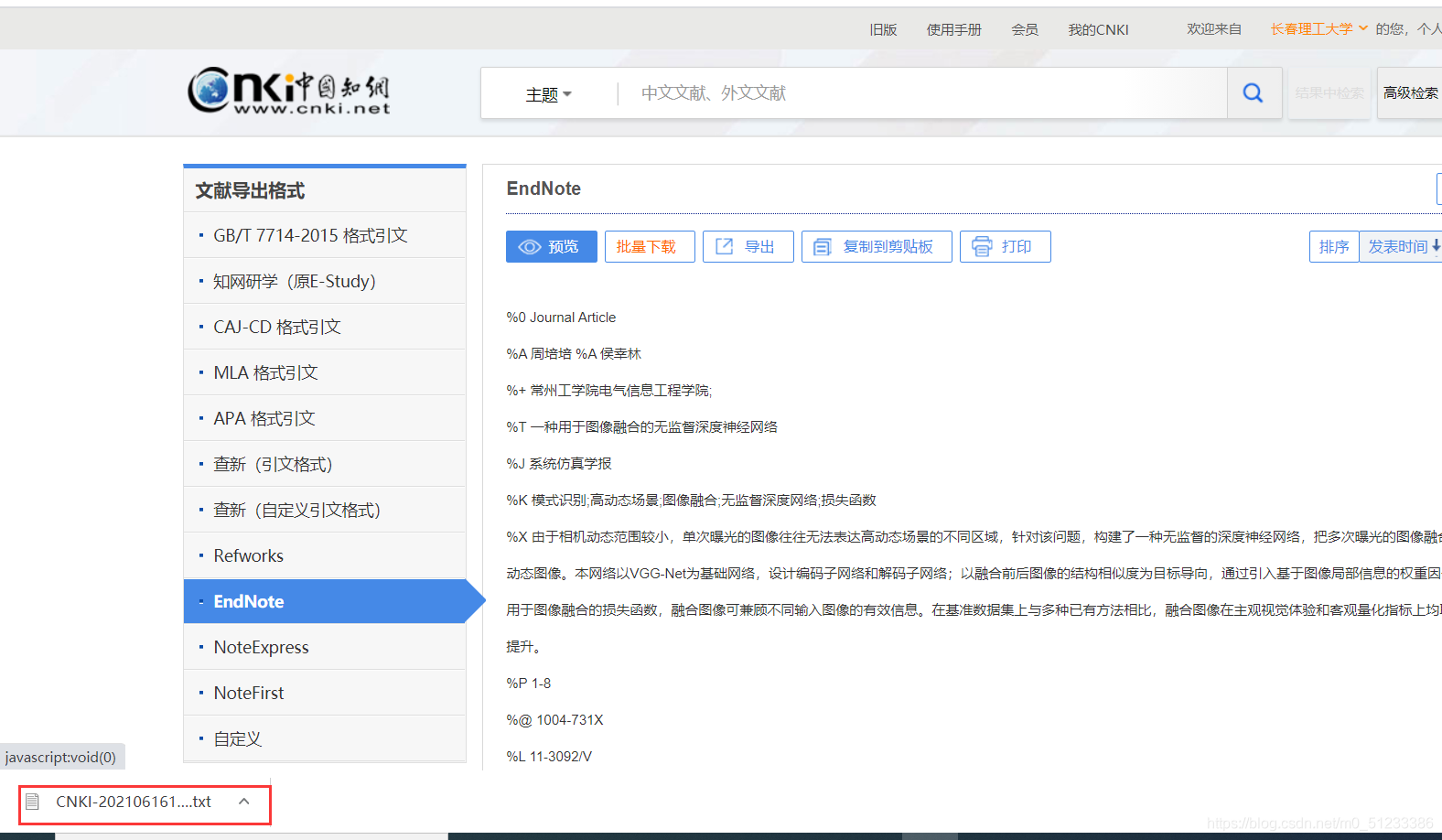Open downloaded CNKI-202106161....txt file
The image size is (1442, 840).
133,802
